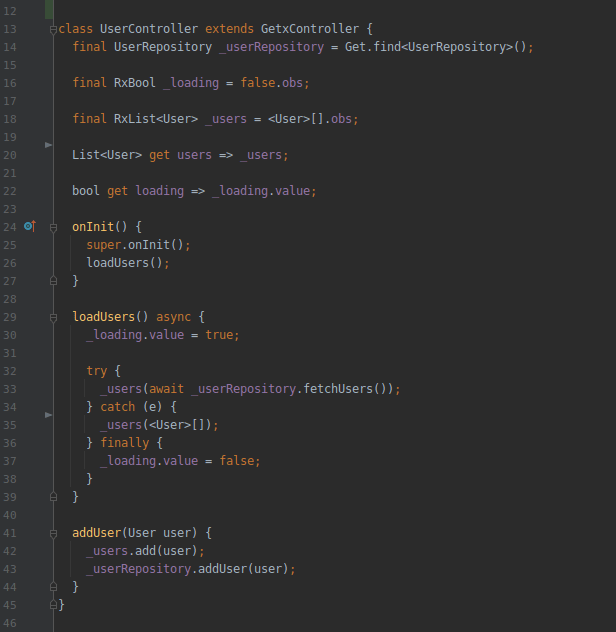Click false.obs initializer on line 16

pyautogui.click(x=271, y=83)
